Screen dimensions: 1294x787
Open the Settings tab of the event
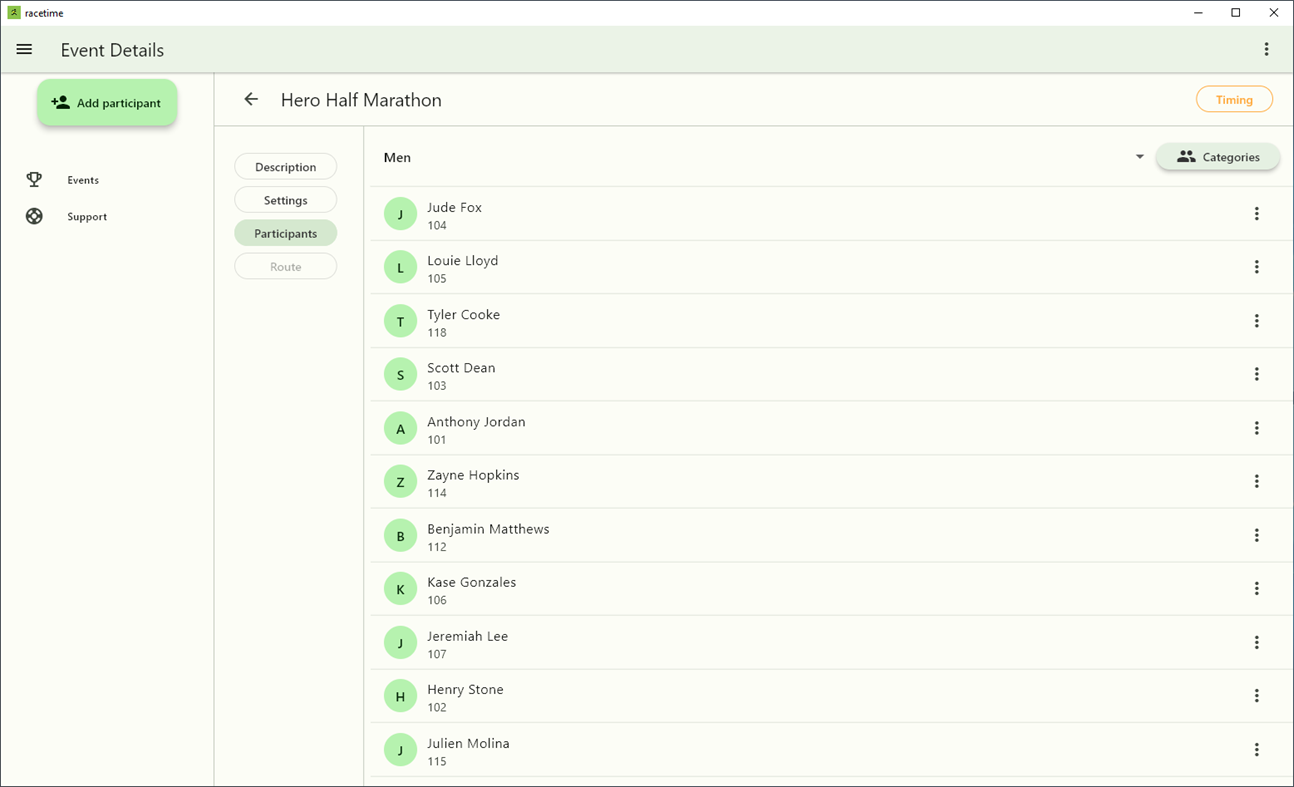[285, 199]
